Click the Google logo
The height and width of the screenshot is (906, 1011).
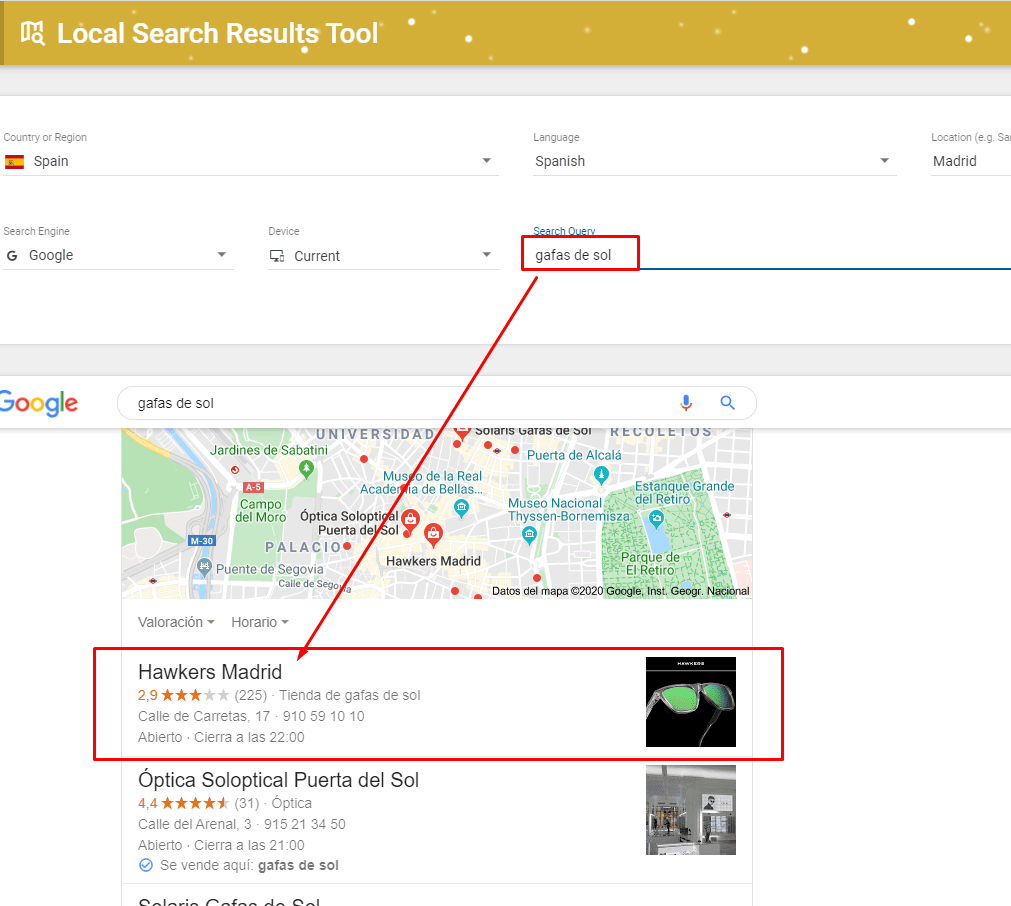(x=39, y=404)
